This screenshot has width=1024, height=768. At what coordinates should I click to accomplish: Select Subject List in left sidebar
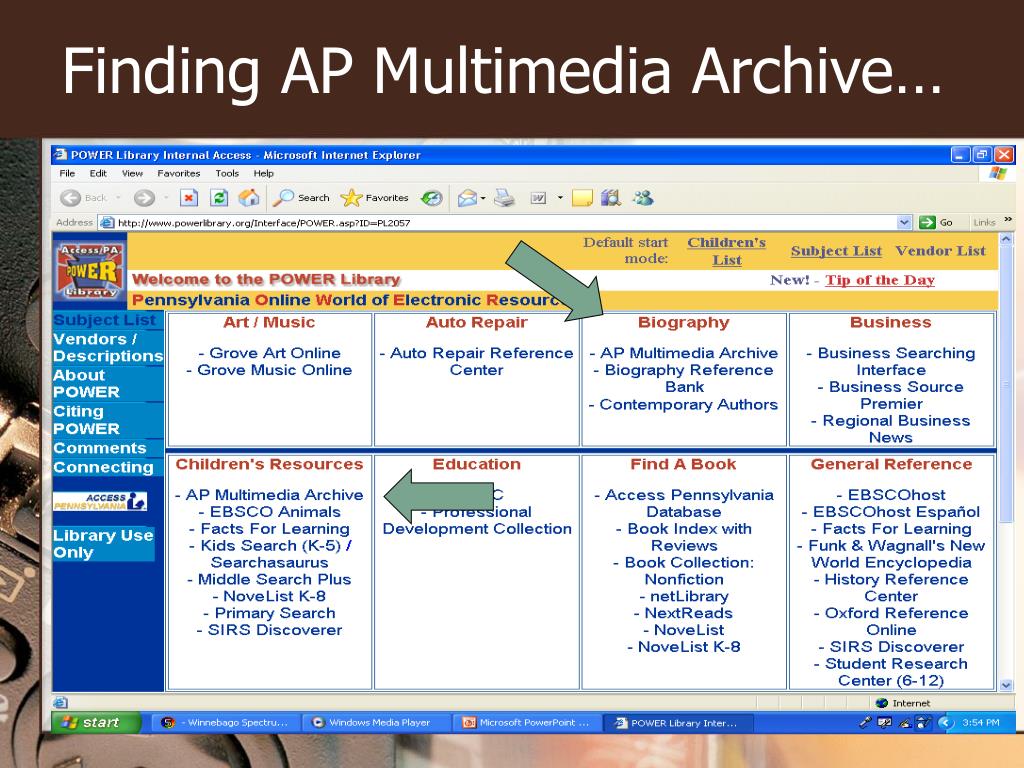[x=104, y=320]
